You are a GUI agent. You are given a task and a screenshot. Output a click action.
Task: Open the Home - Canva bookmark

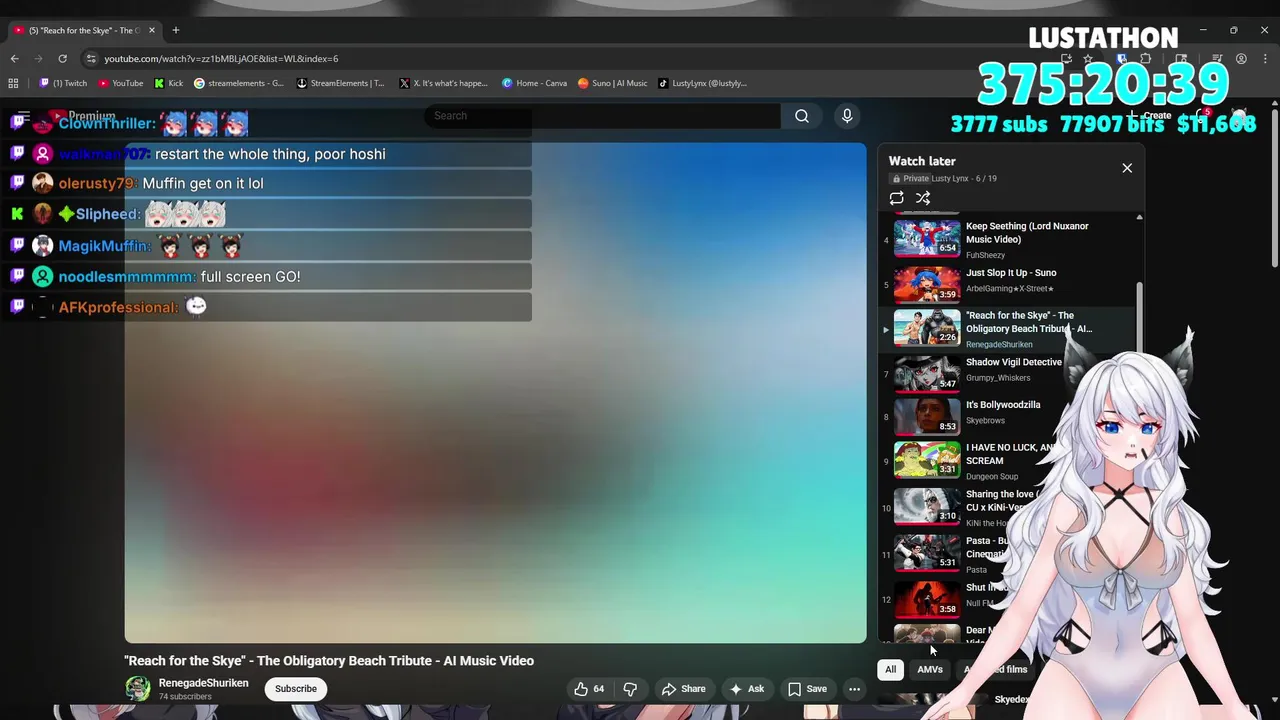[534, 84]
